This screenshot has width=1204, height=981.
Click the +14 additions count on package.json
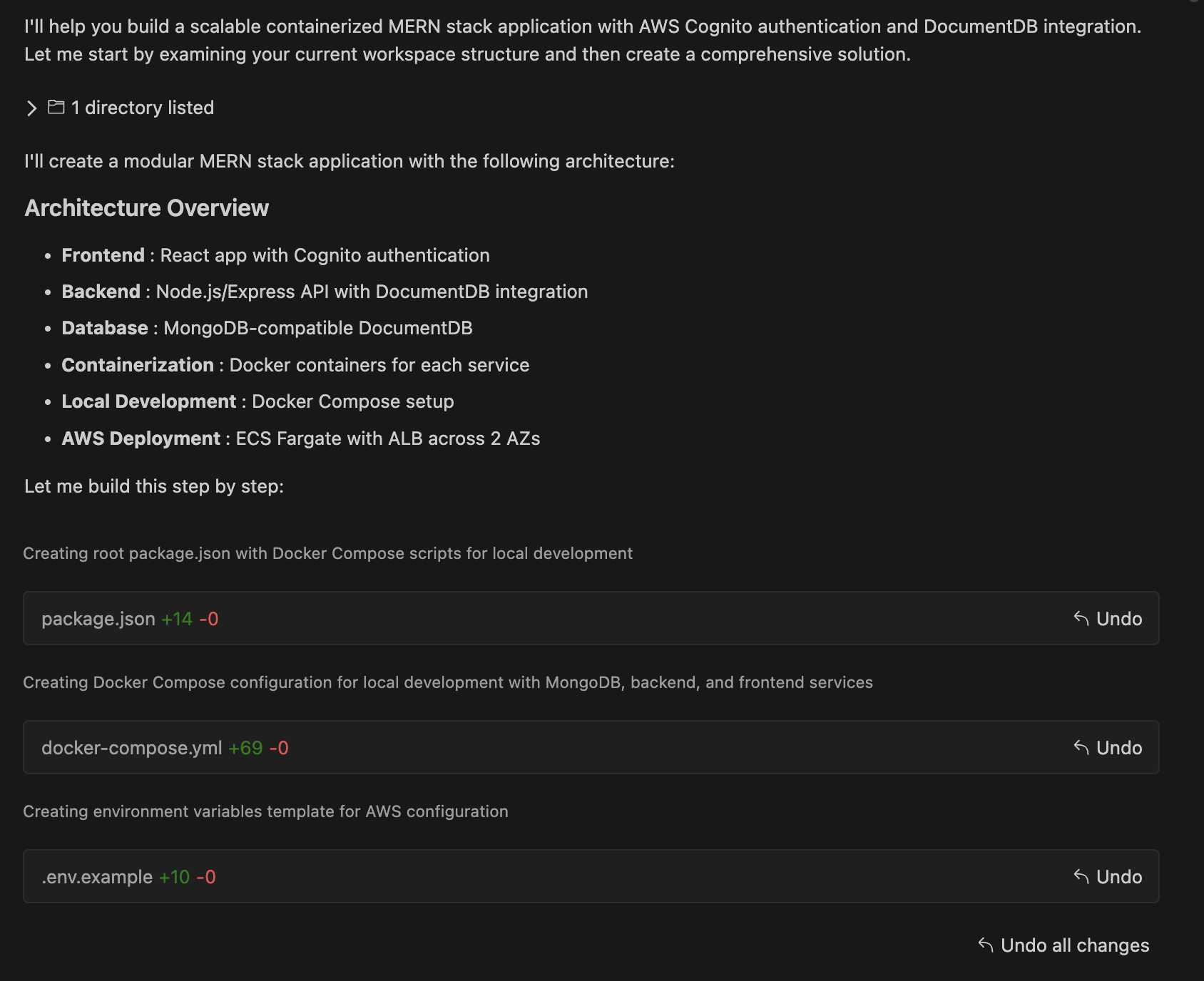(177, 619)
